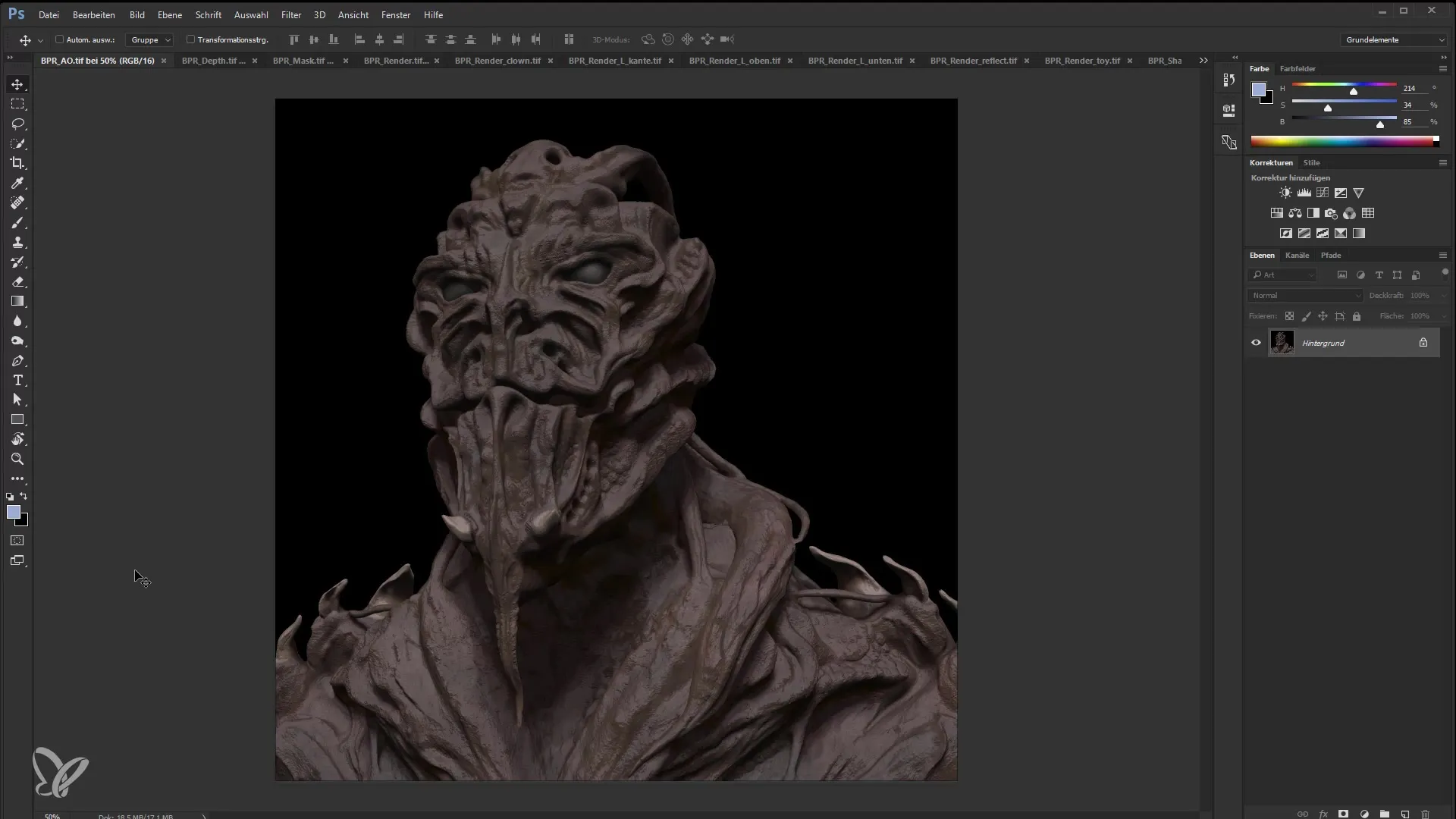The height and width of the screenshot is (819, 1456).
Task: Open Ansicht menu
Action: pos(353,14)
